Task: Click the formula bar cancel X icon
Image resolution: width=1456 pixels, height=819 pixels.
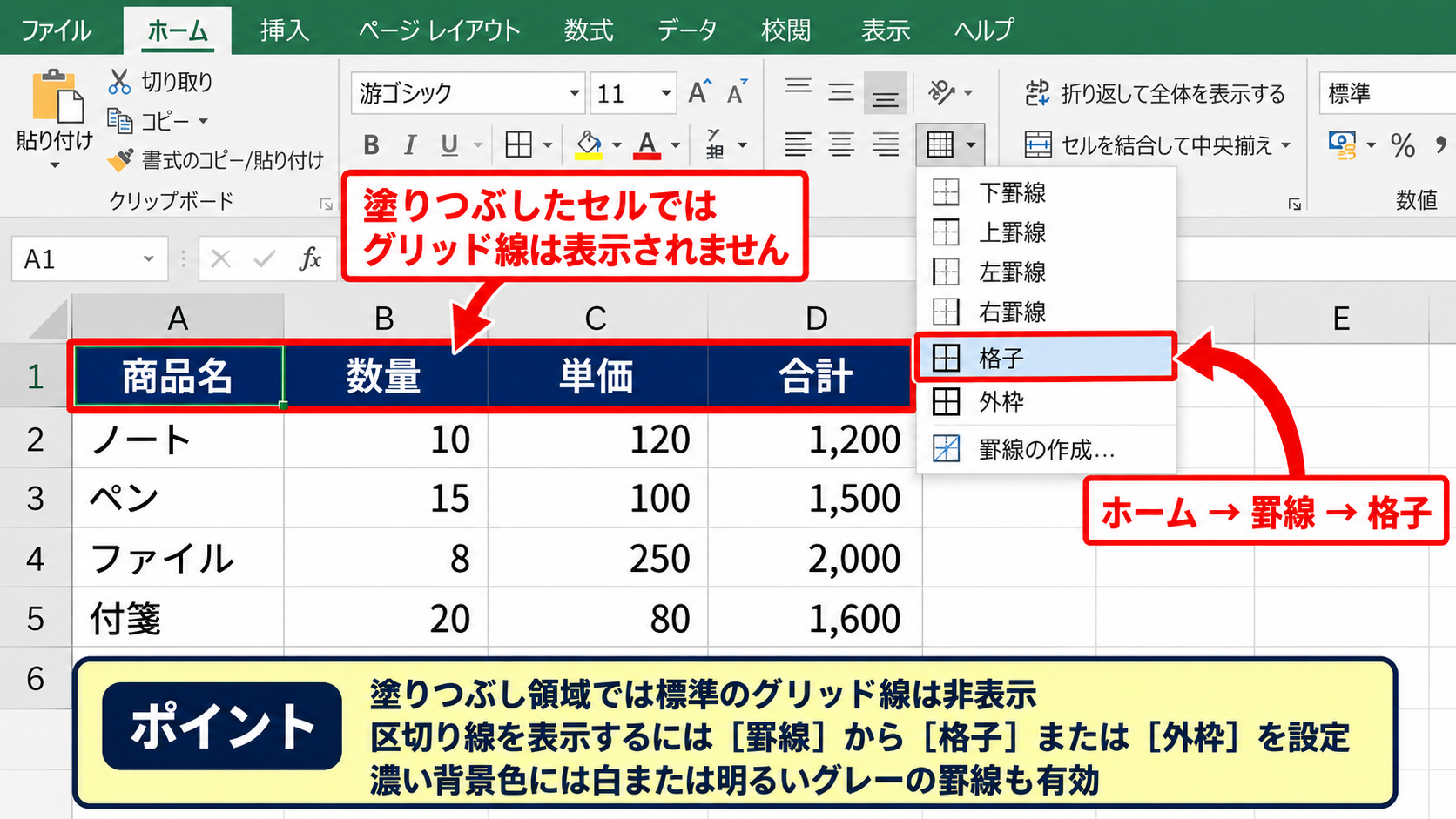Action: pos(220,258)
